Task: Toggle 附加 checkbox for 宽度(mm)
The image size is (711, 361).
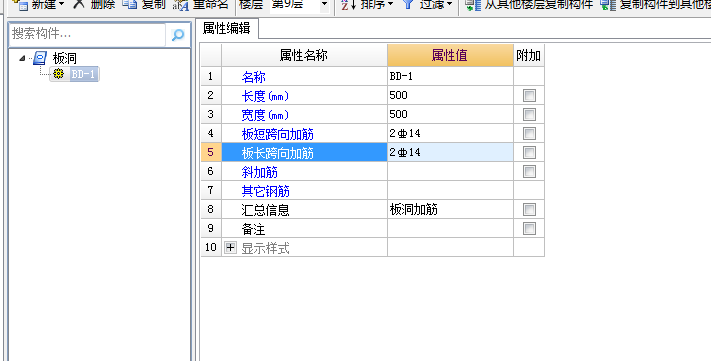Action: pos(529,114)
